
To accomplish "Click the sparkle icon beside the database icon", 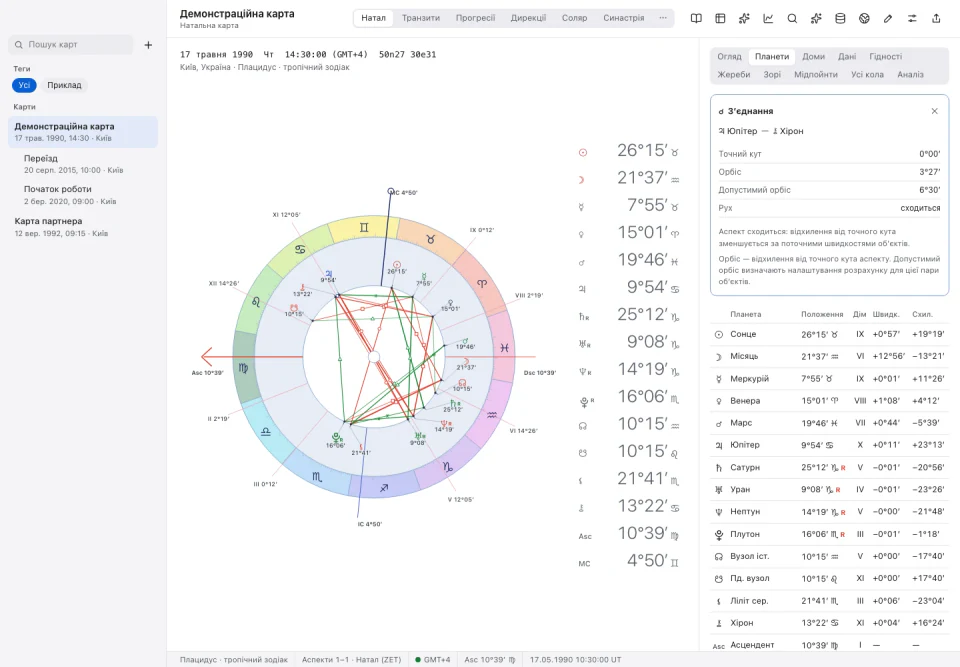I will [x=816, y=18].
